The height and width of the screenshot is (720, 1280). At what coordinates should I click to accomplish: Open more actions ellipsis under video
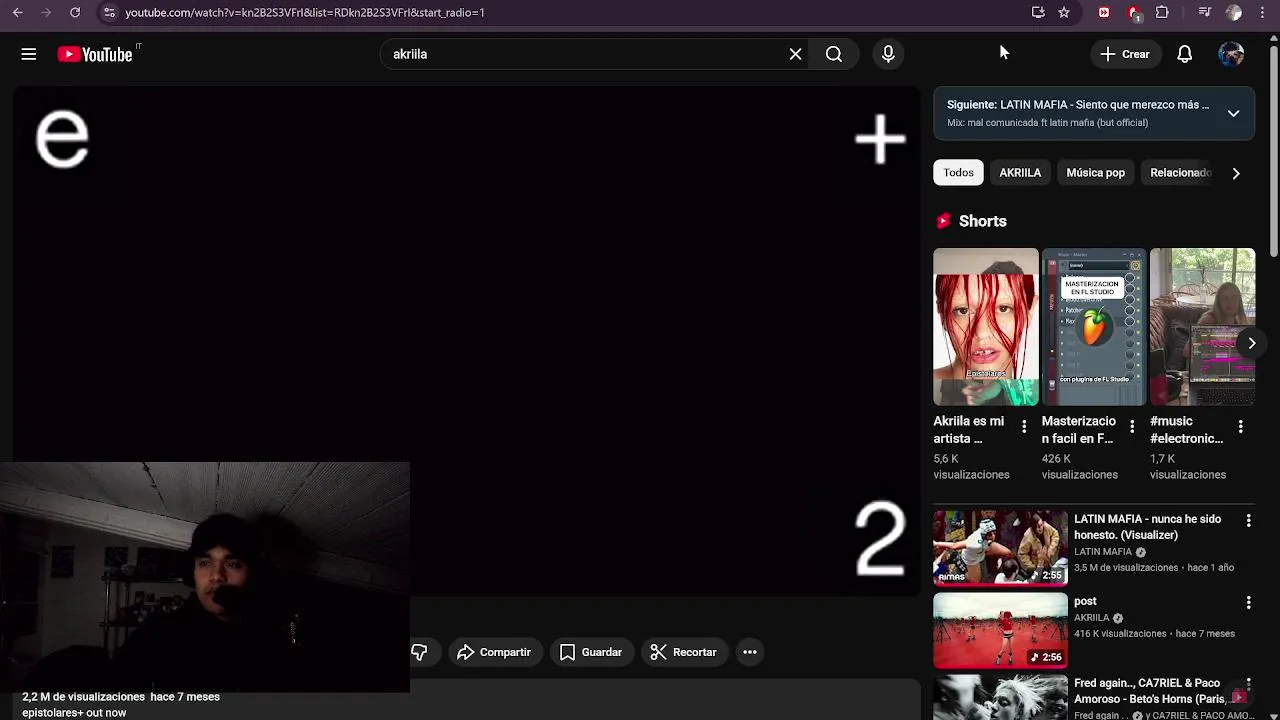click(x=750, y=652)
